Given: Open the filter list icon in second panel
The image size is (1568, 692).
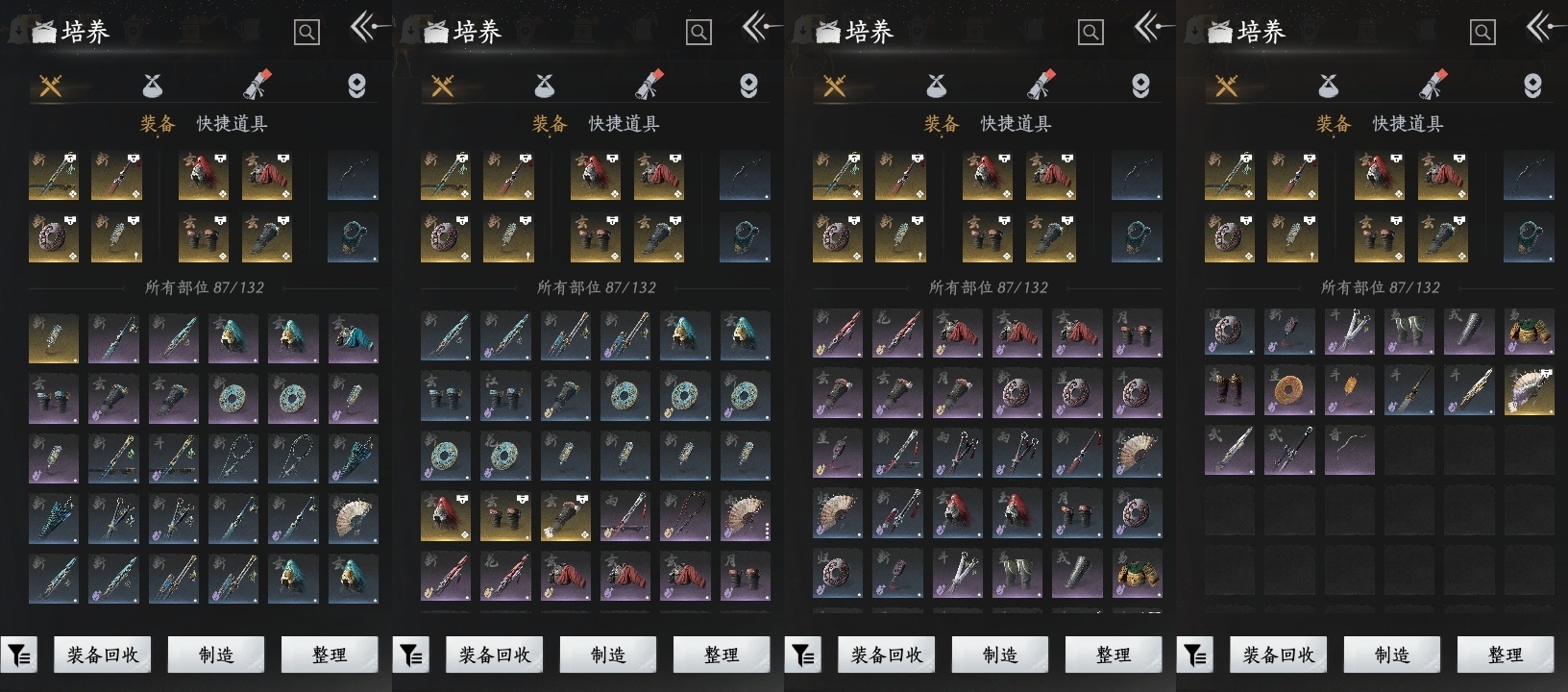Looking at the screenshot, I should click(x=411, y=655).
